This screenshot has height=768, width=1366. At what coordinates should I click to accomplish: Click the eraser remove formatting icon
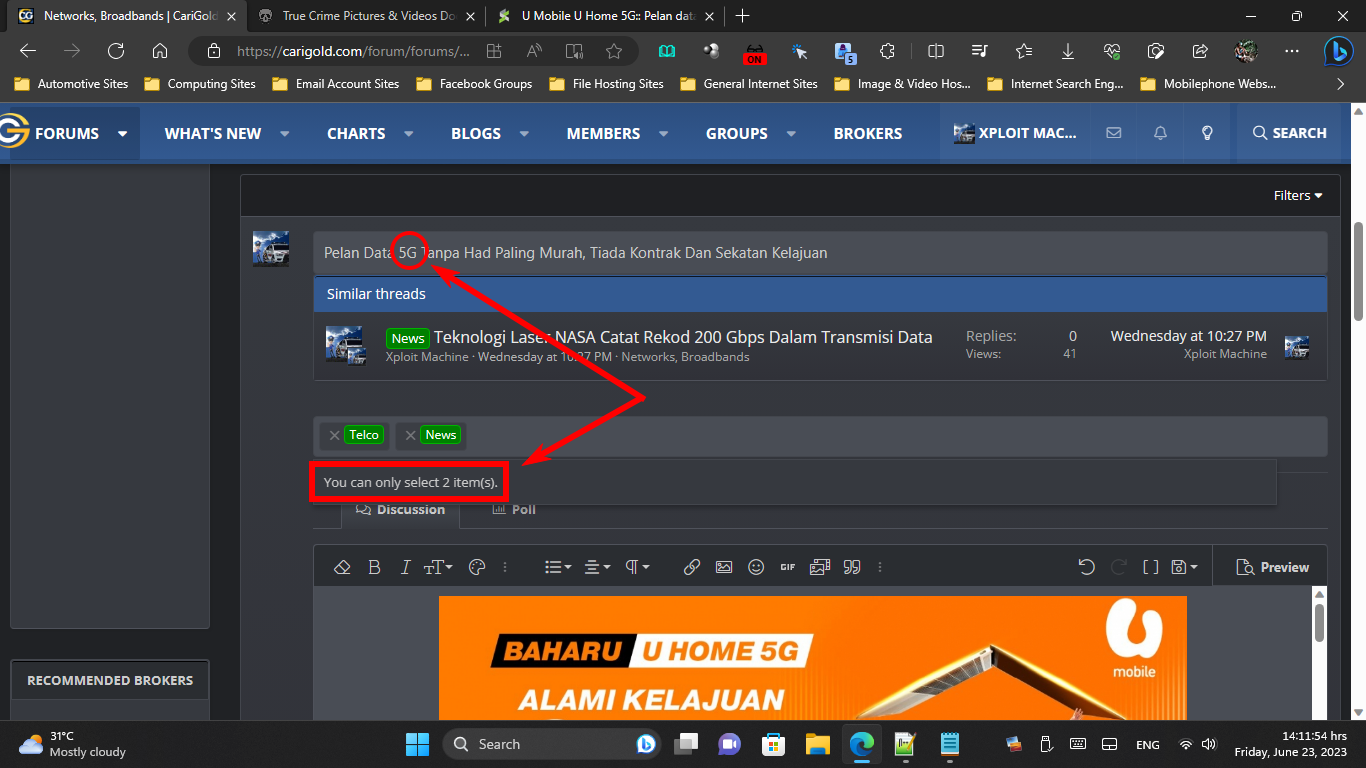pyautogui.click(x=342, y=567)
